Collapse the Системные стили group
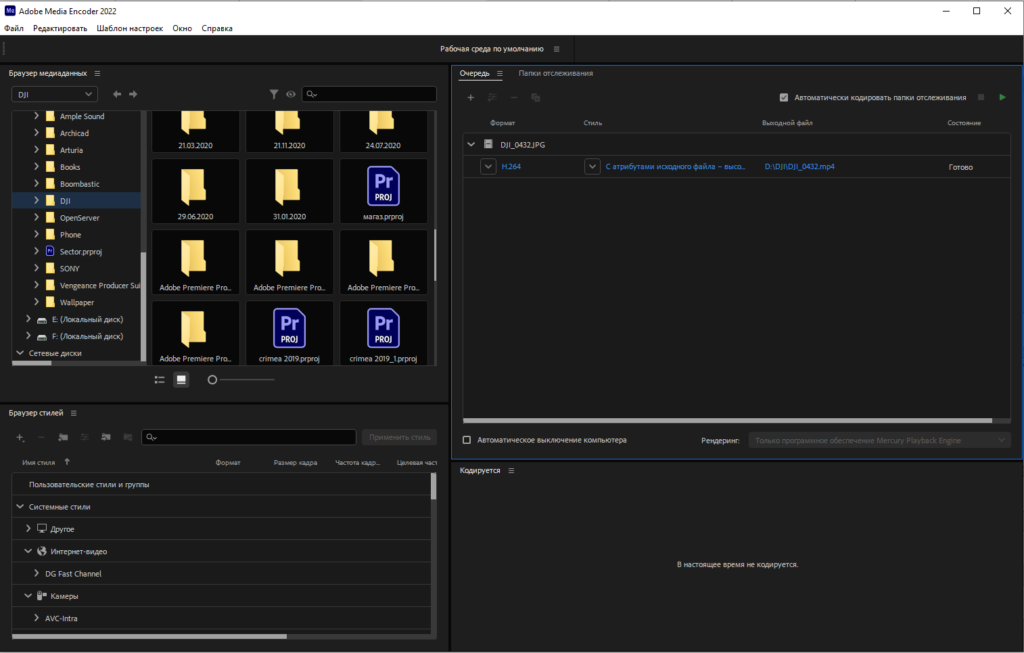1024x653 pixels. coord(20,507)
